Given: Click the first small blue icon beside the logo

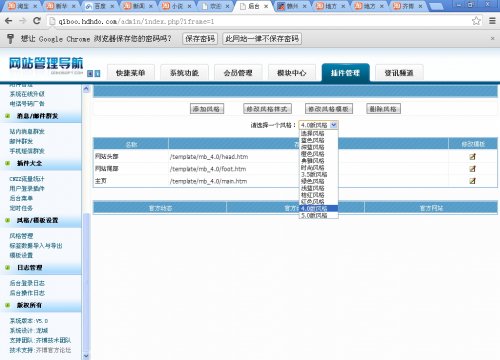Looking at the screenshot, I should 90,73.
